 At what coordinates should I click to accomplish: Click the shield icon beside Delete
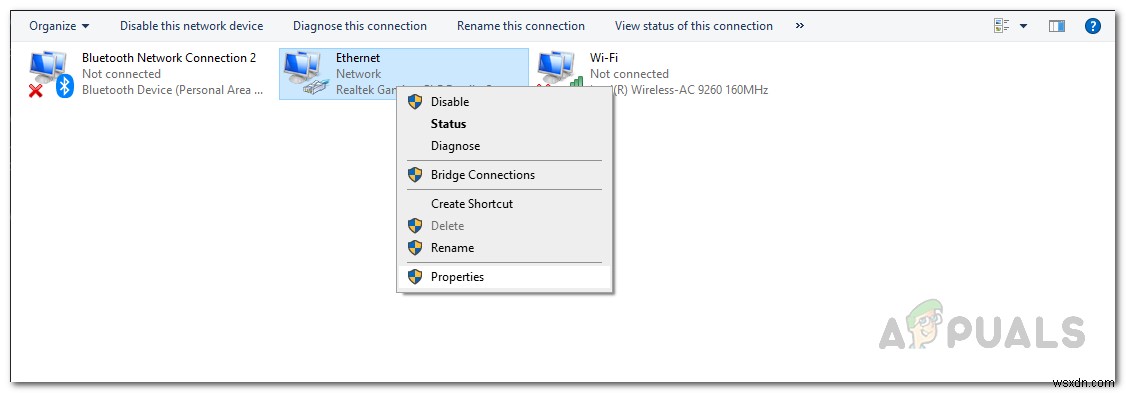click(x=415, y=226)
